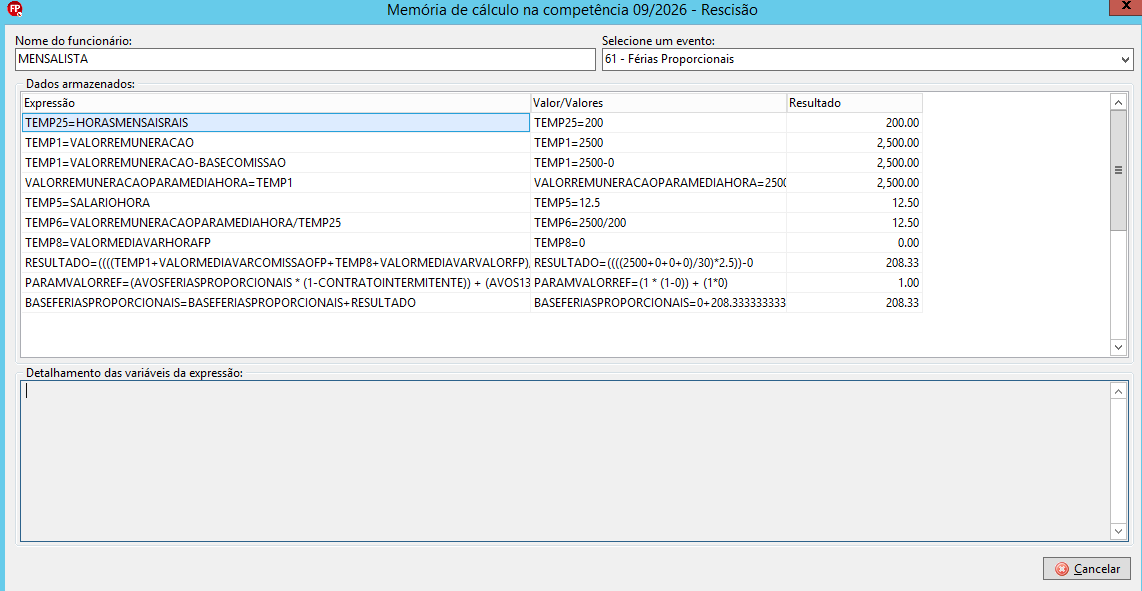1142x591 pixels.
Task: Click the value cell BASEFERIASPROPORCIONAIS=0+208.333
Action: [658, 302]
